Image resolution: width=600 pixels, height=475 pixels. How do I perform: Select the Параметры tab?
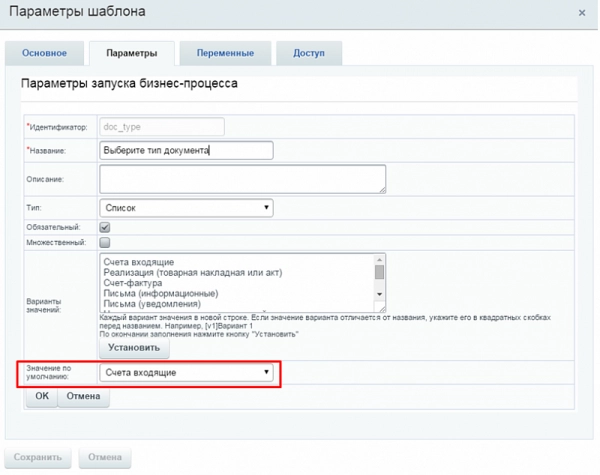(130, 53)
